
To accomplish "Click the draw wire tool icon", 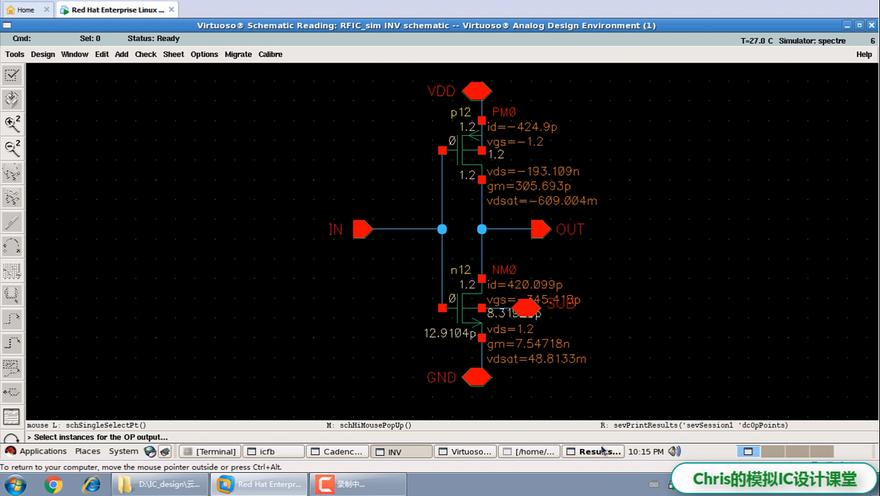I will pyautogui.click(x=12, y=221).
